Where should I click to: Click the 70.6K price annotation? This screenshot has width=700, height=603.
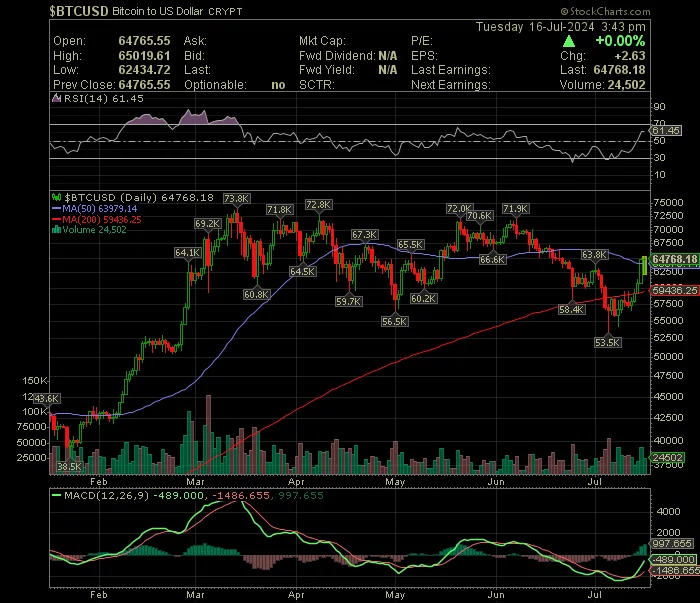point(479,216)
